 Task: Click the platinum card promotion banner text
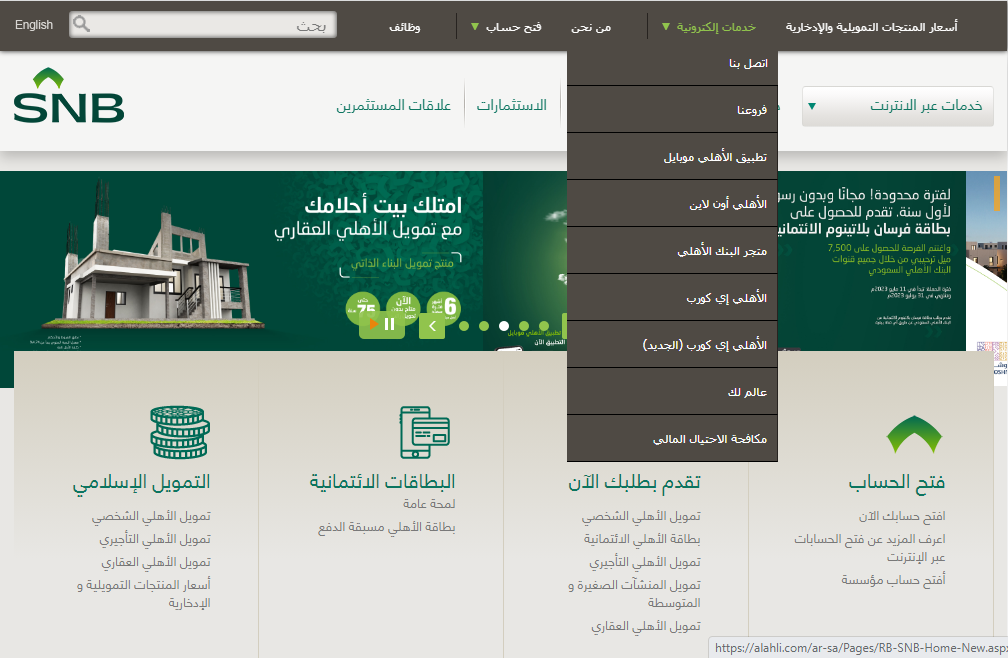(x=865, y=212)
